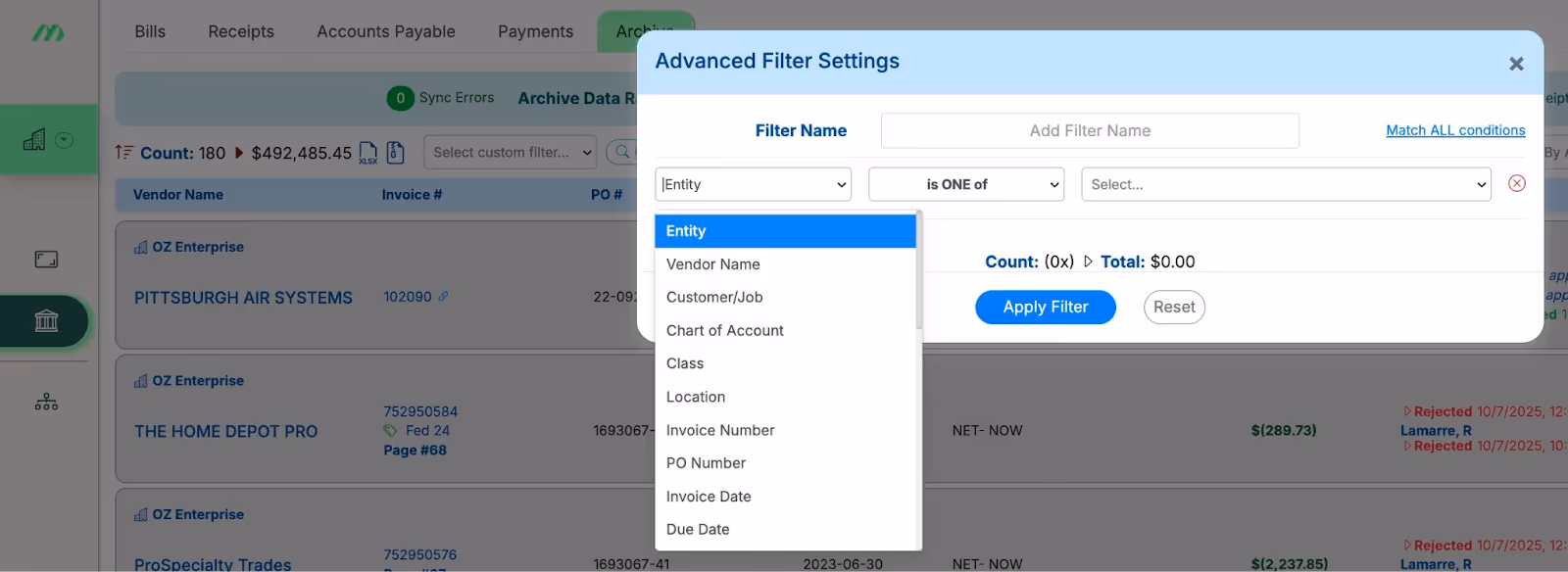Choose Invoice Number option
Image resolution: width=1568 pixels, height=572 pixels.
click(785, 430)
